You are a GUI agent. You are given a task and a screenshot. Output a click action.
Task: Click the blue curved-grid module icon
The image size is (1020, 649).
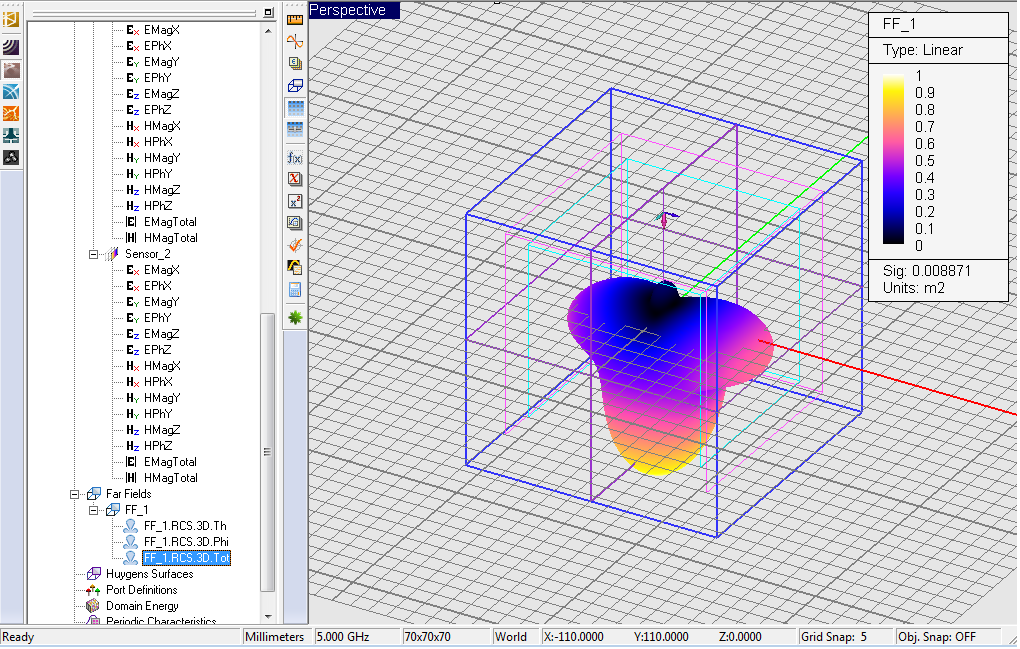[x=11, y=92]
